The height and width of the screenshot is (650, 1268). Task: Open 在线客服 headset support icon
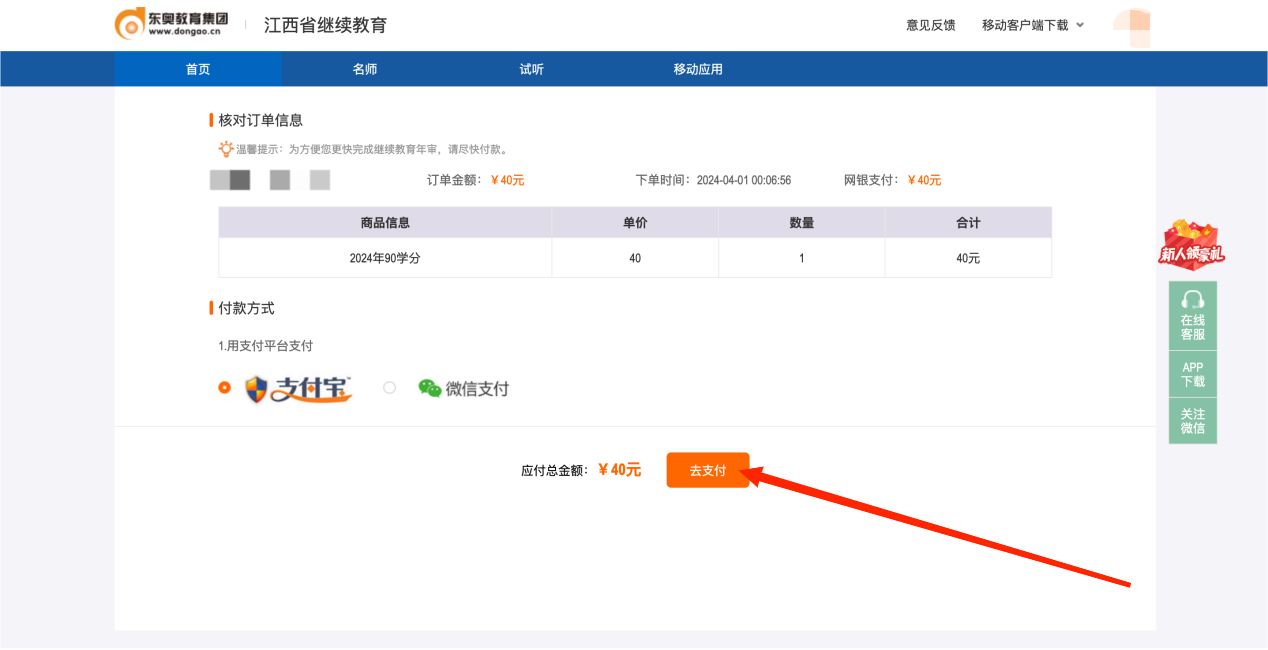coord(1192,300)
